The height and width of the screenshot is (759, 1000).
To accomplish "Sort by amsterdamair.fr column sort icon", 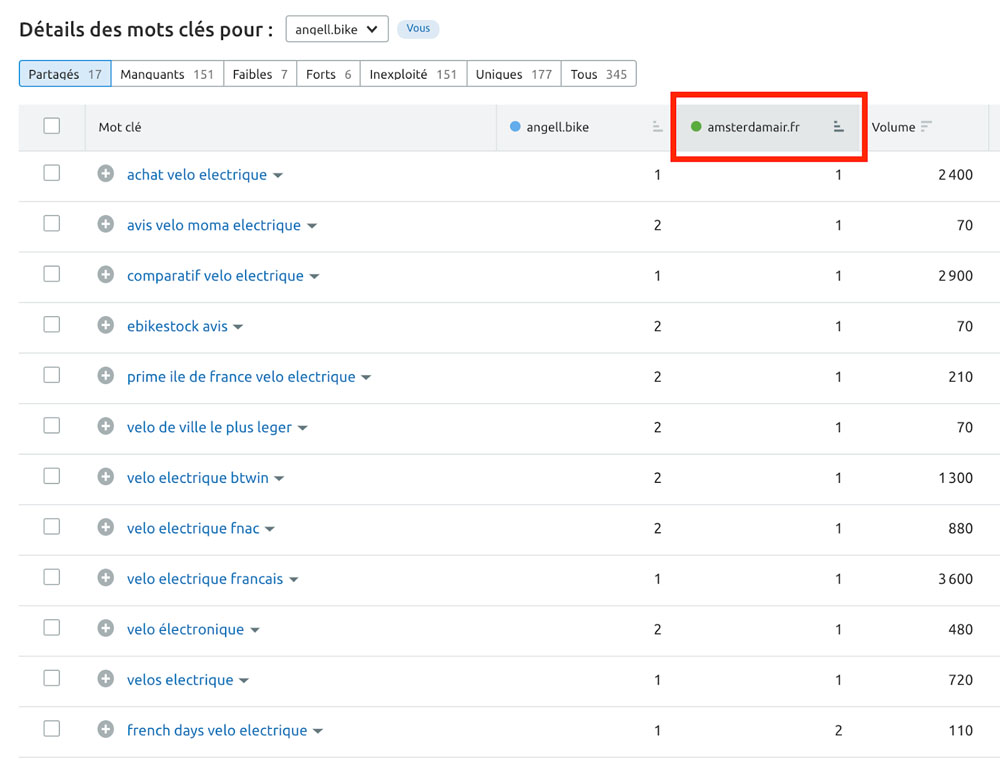I will pyautogui.click(x=839, y=127).
